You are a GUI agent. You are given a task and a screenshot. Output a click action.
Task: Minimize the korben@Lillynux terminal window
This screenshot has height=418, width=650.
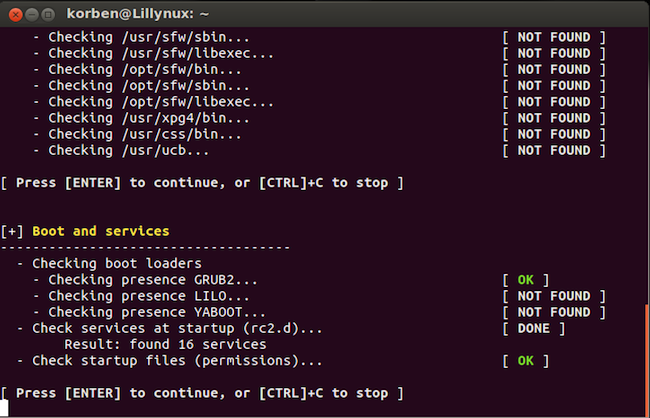point(32,15)
